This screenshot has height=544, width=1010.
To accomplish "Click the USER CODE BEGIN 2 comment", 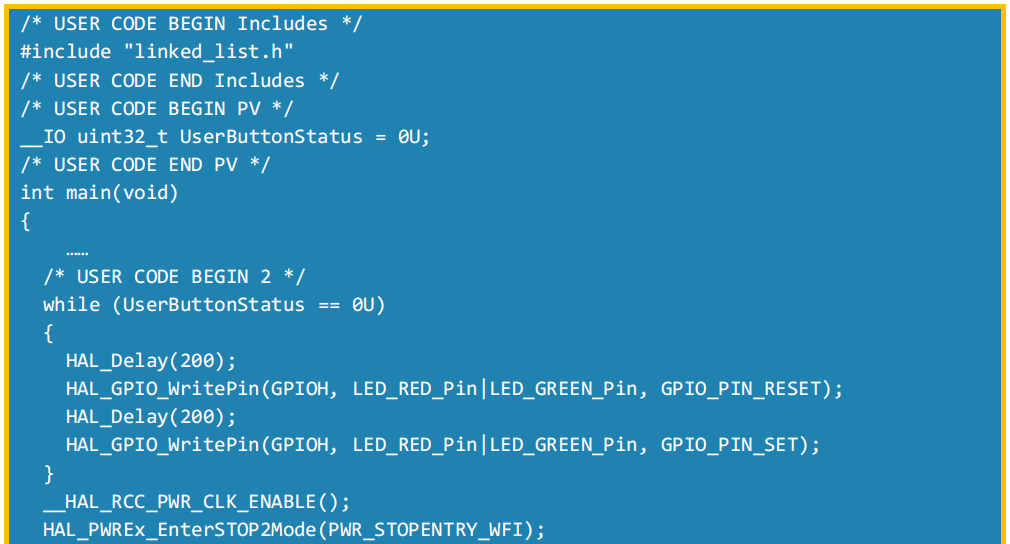I will [x=174, y=277].
